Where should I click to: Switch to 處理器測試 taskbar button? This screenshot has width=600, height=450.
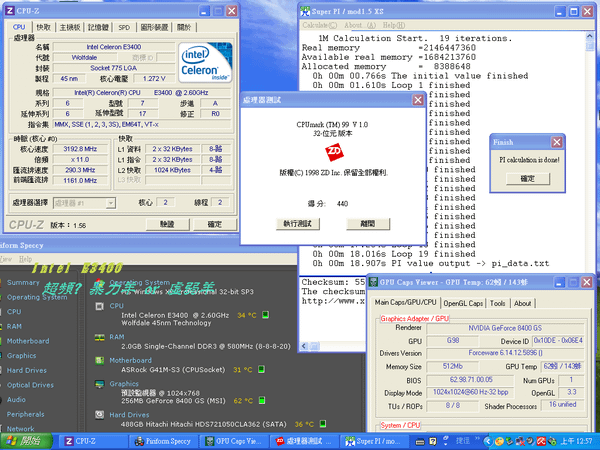point(305,441)
